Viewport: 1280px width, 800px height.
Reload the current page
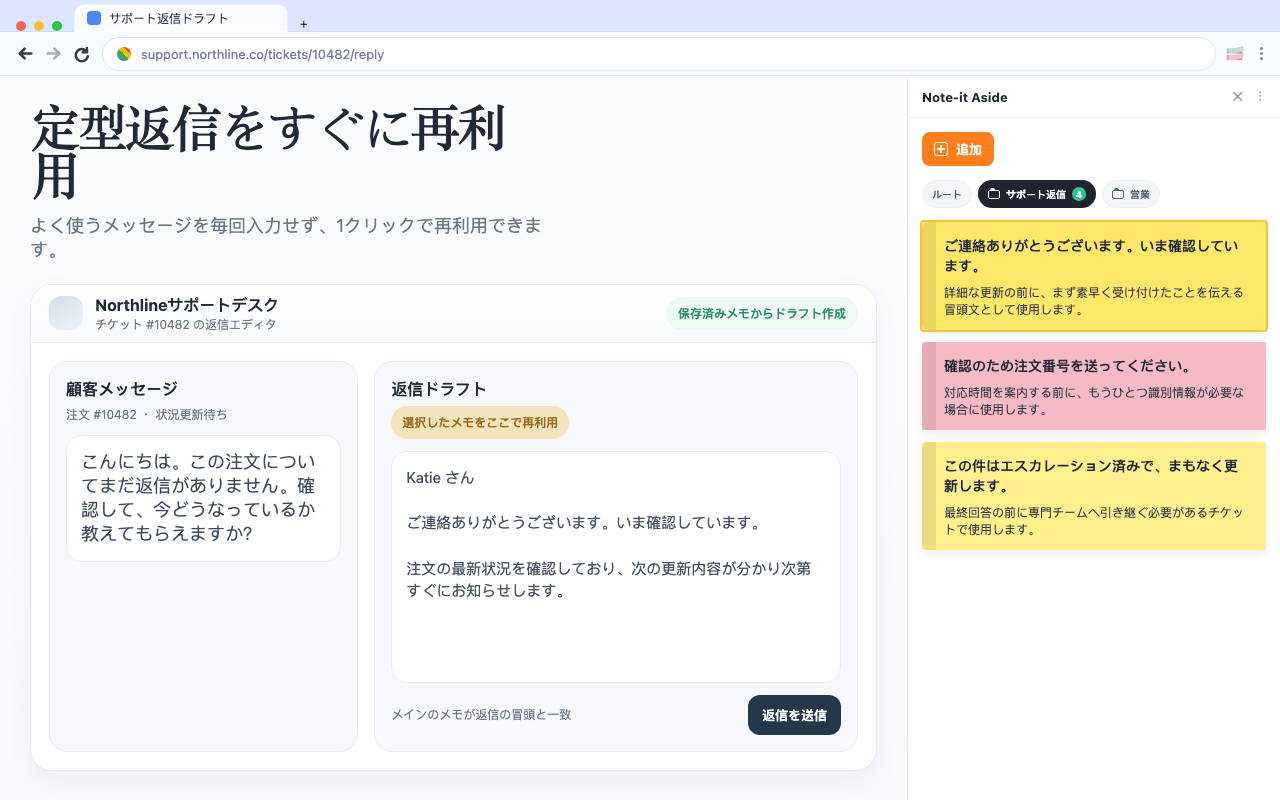pos(82,53)
